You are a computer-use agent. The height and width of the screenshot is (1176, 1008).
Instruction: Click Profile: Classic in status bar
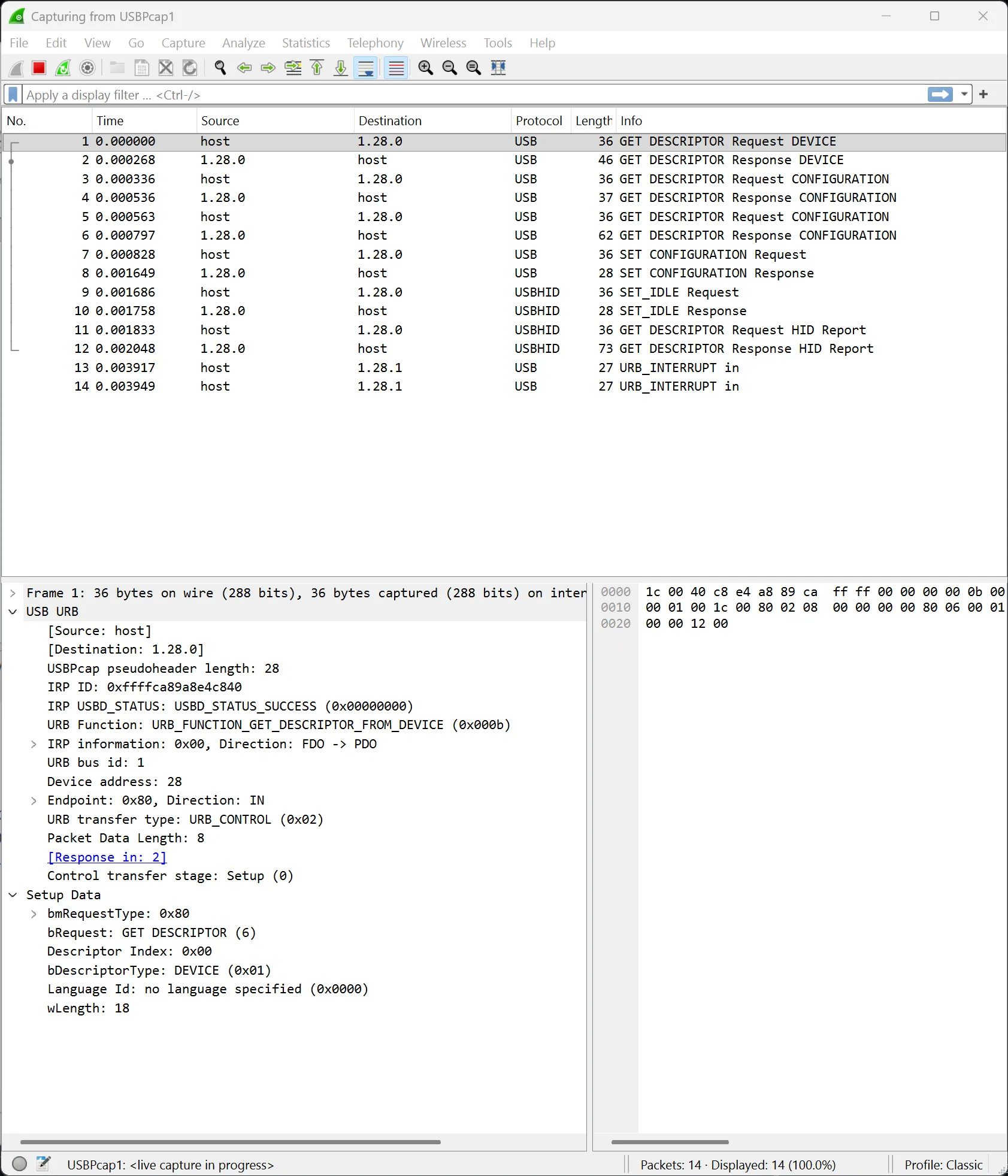[x=943, y=1165]
